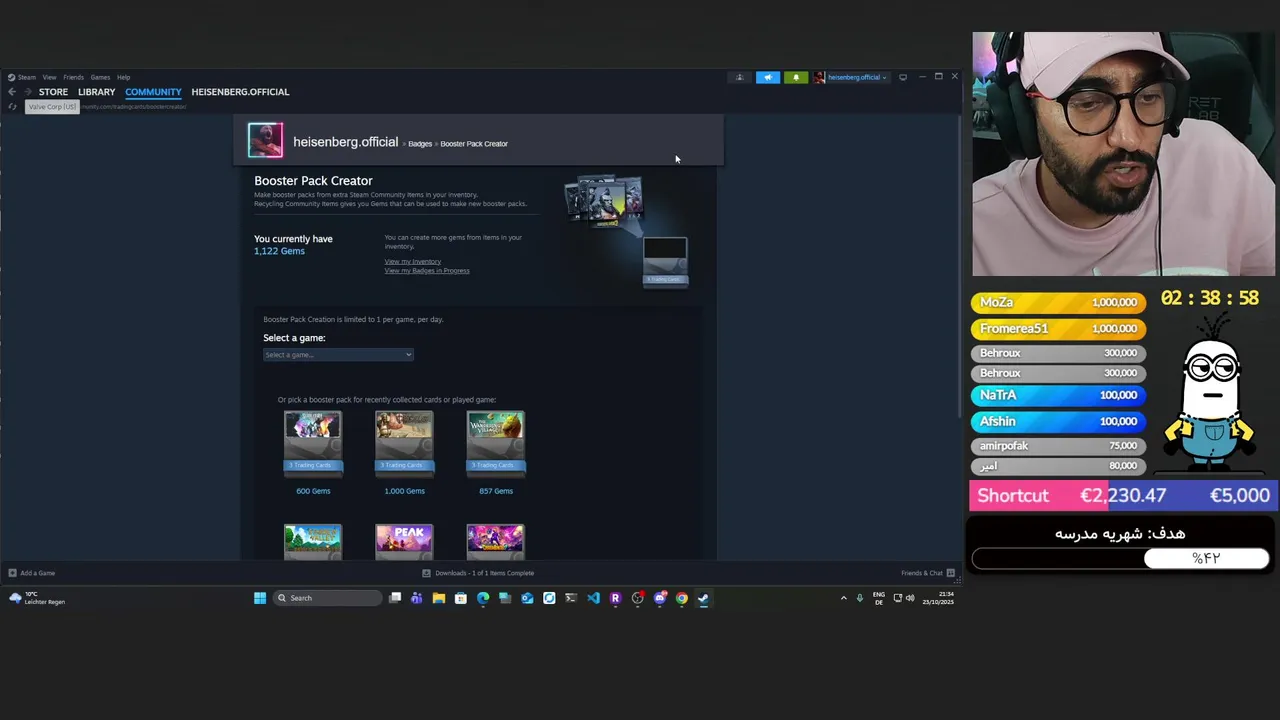The height and width of the screenshot is (720, 1280).
Task: Open OBS Studio from the taskbar
Action: [x=638, y=598]
